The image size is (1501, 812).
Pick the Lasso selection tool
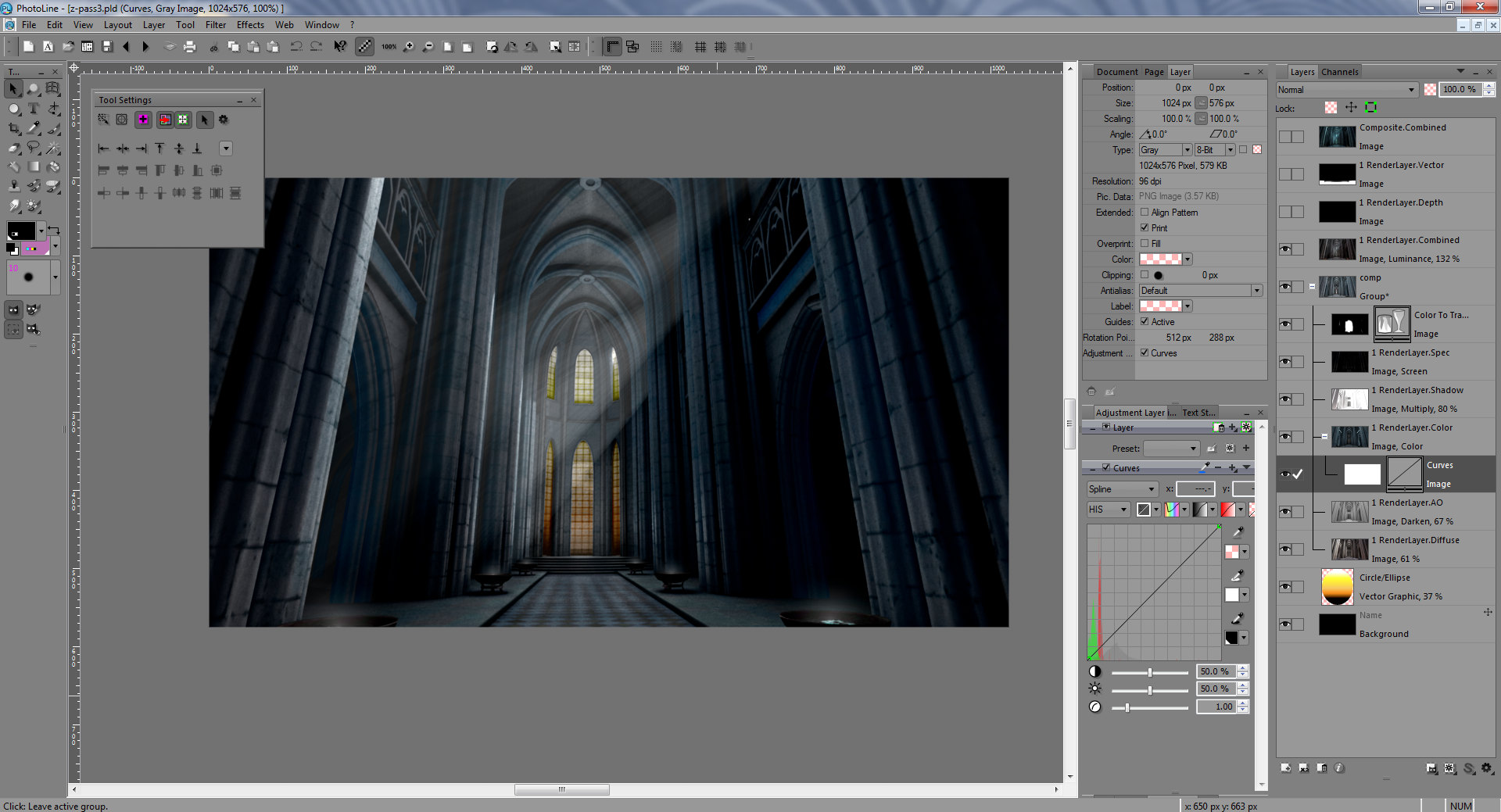pos(34,148)
